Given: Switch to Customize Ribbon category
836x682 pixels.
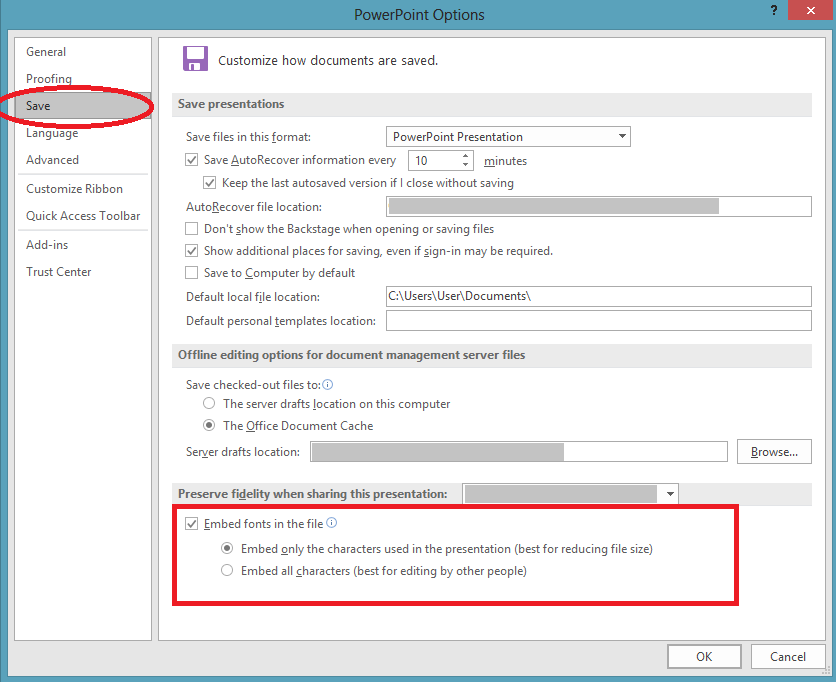Looking at the screenshot, I should (x=74, y=189).
